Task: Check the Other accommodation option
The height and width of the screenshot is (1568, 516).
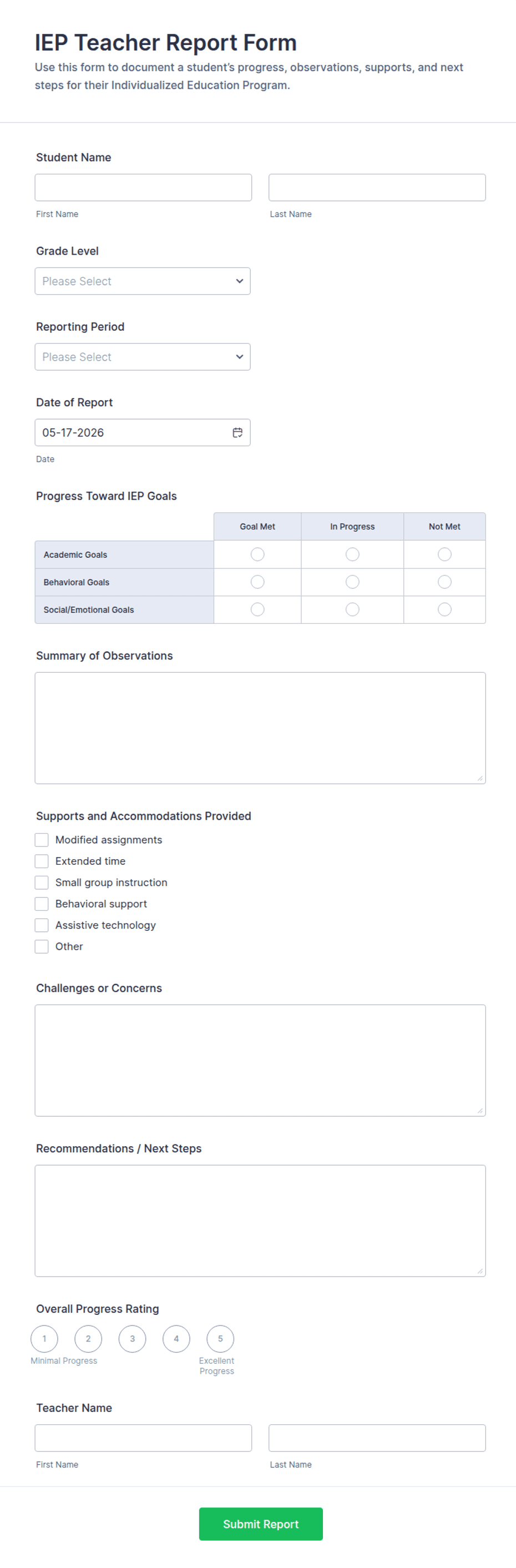Action: (x=42, y=946)
